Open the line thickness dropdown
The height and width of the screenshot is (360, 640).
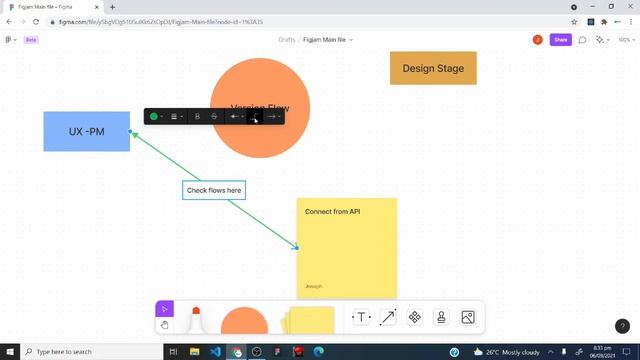176,116
